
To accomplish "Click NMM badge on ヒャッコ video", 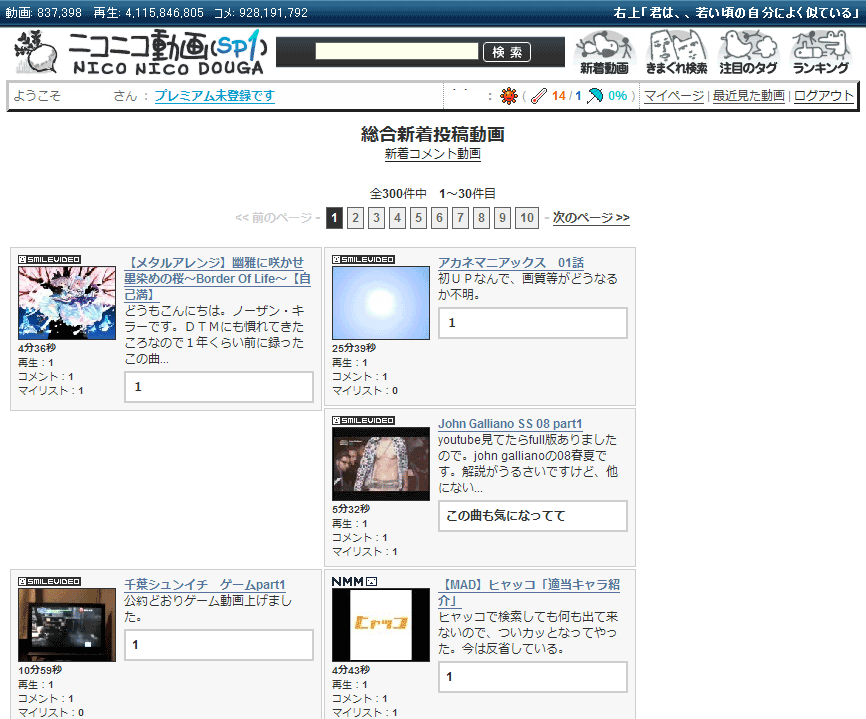I will [354, 581].
